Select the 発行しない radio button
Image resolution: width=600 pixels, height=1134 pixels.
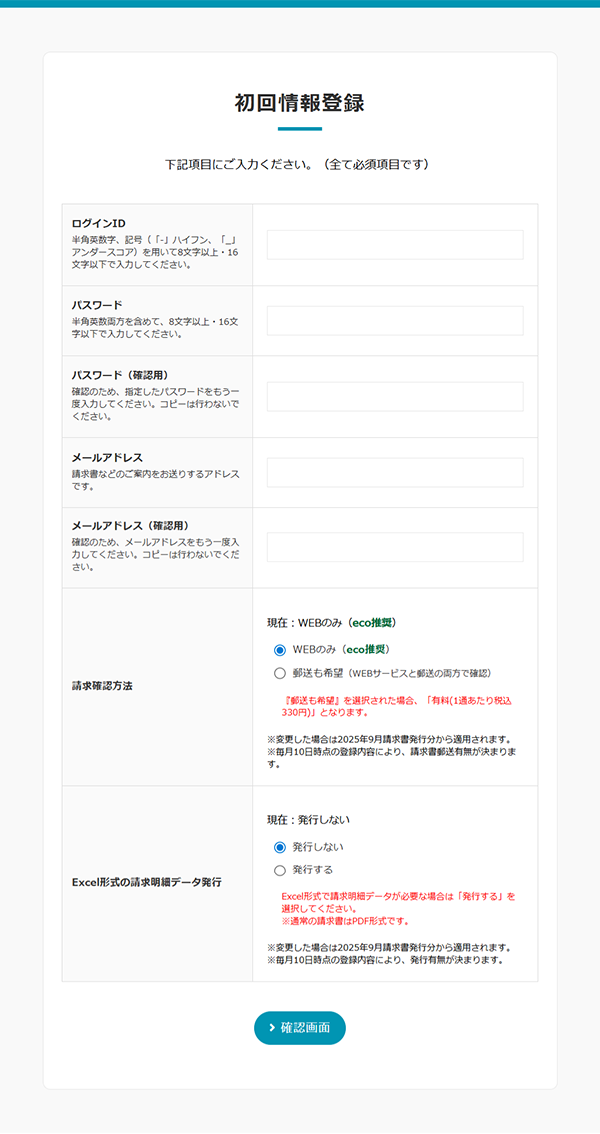coord(280,847)
